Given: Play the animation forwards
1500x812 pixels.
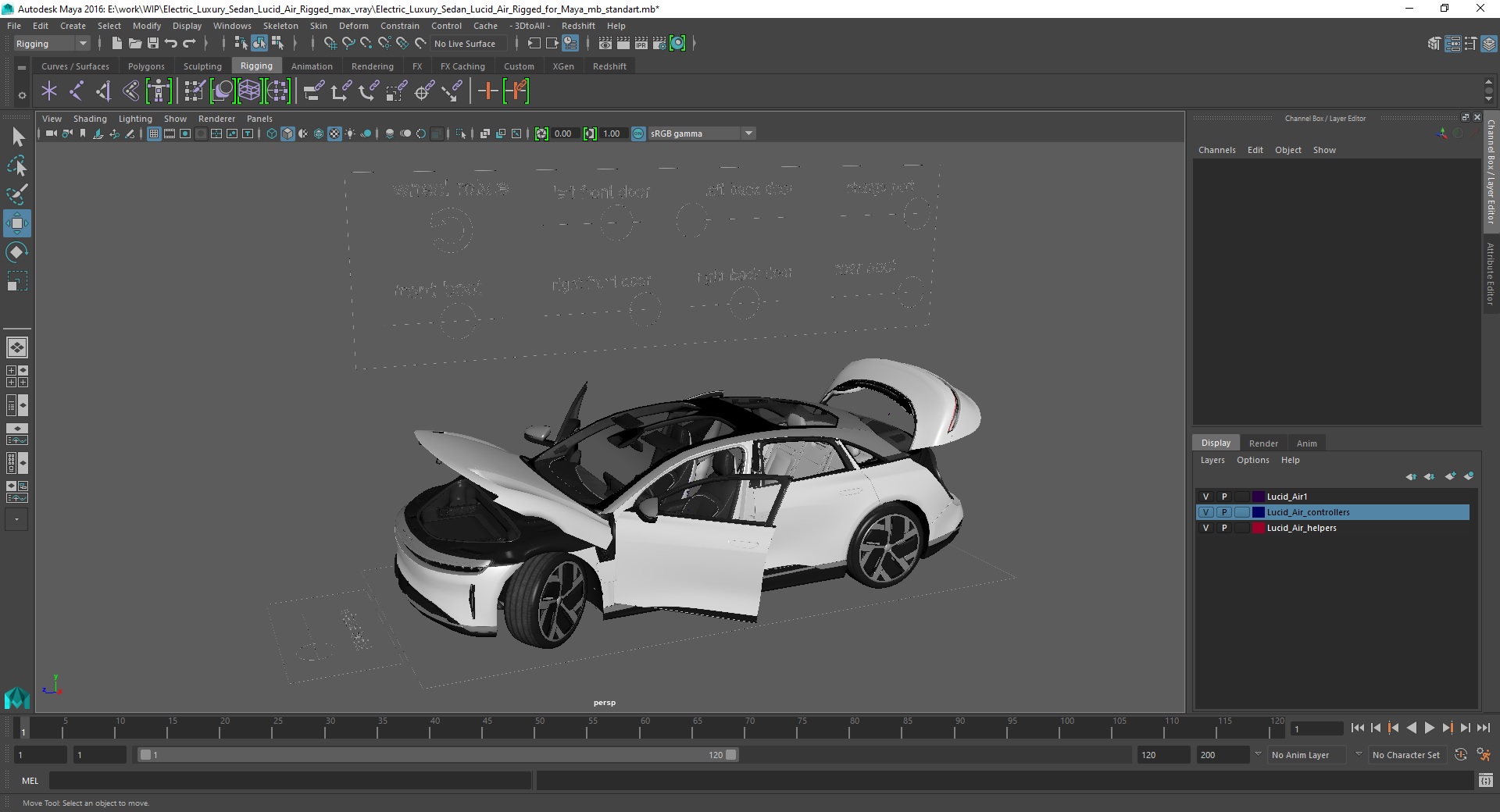Looking at the screenshot, I should tap(1429, 728).
